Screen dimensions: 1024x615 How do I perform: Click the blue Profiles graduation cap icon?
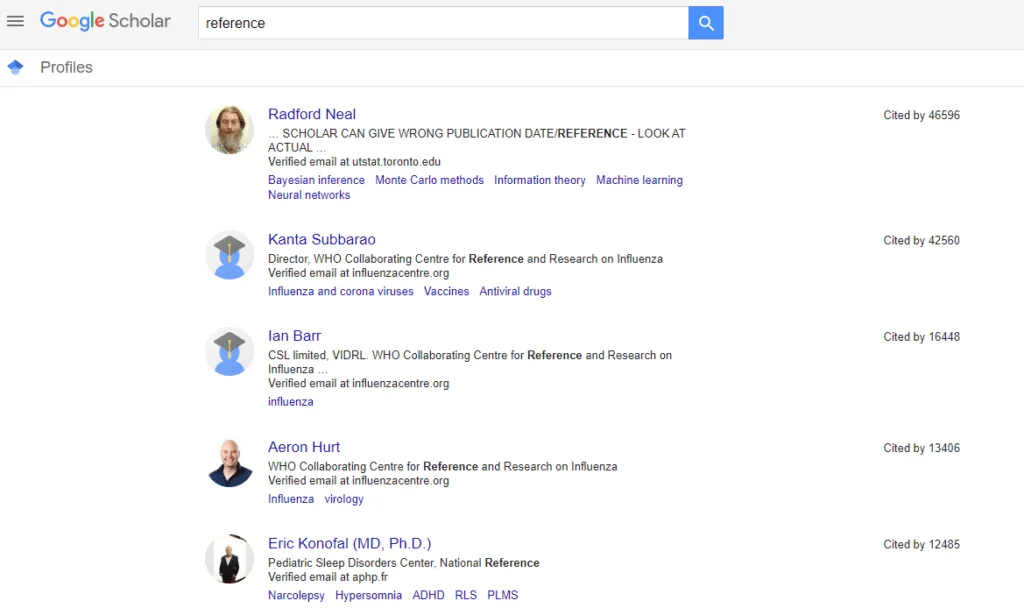pyautogui.click(x=15, y=67)
